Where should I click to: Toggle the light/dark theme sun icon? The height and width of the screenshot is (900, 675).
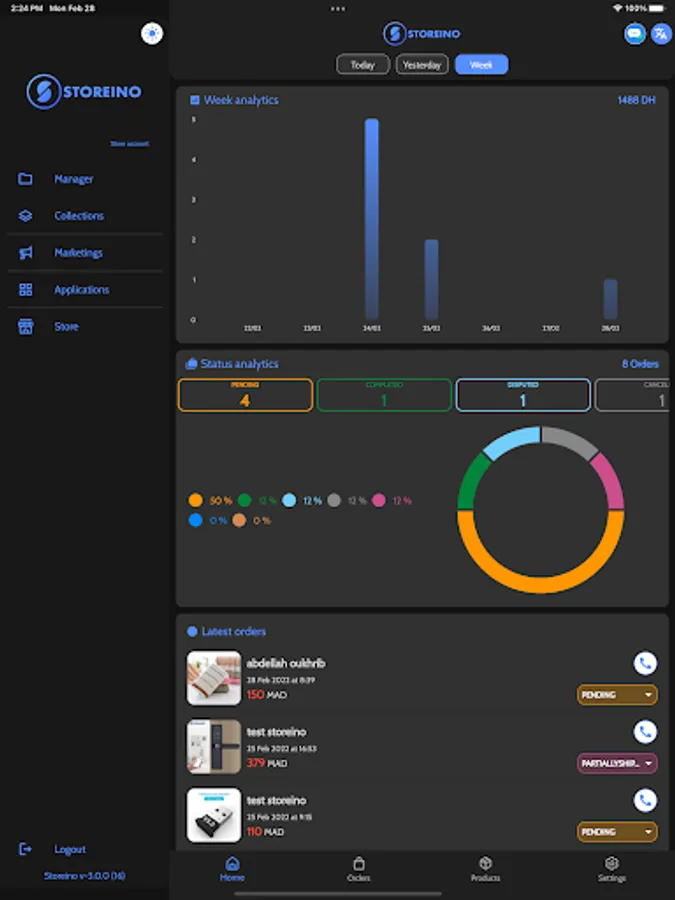point(152,33)
